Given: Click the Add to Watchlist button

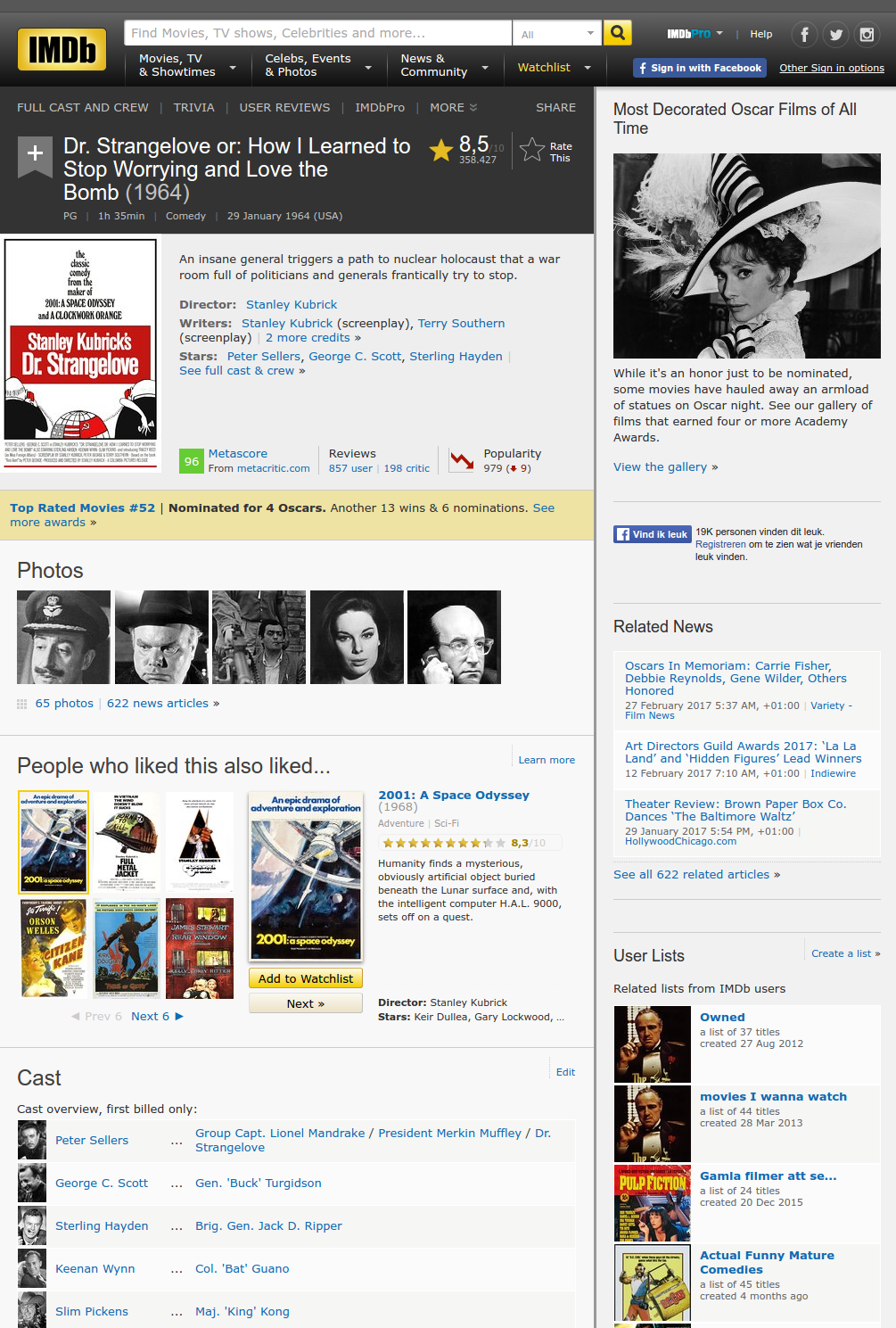Looking at the screenshot, I should [x=306, y=978].
